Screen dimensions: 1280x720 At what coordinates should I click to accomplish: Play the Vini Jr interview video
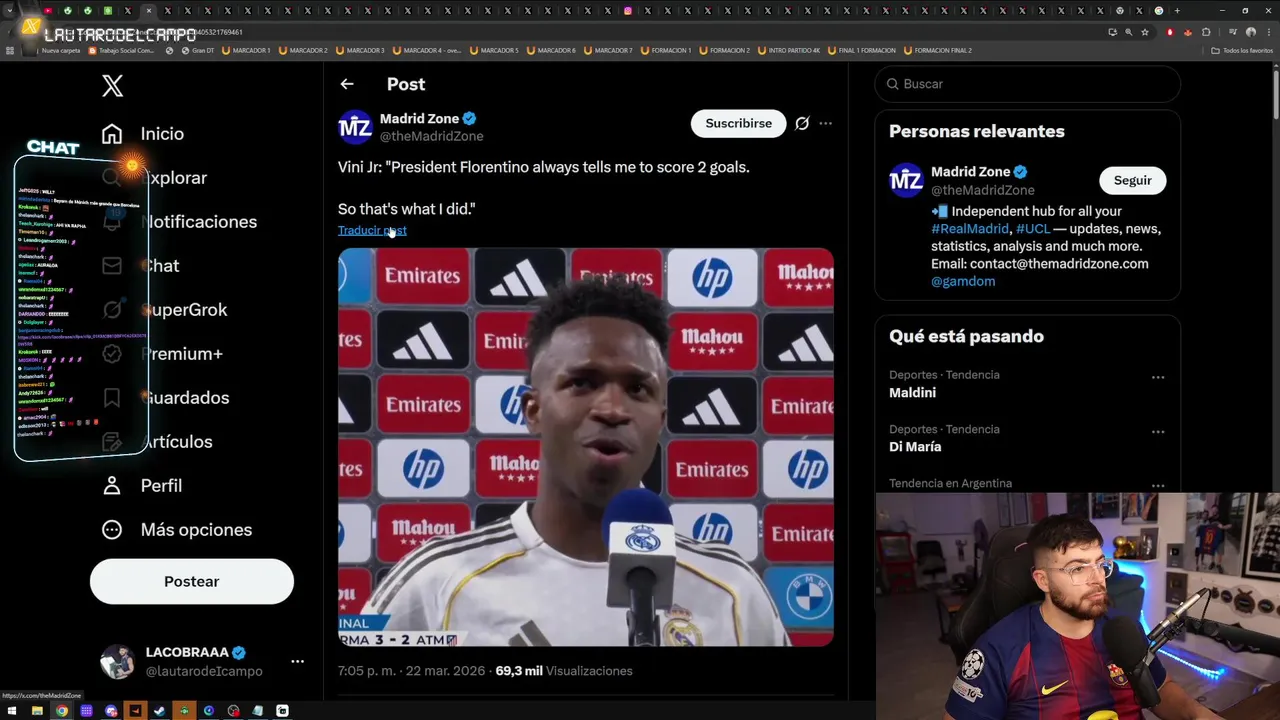(586, 447)
